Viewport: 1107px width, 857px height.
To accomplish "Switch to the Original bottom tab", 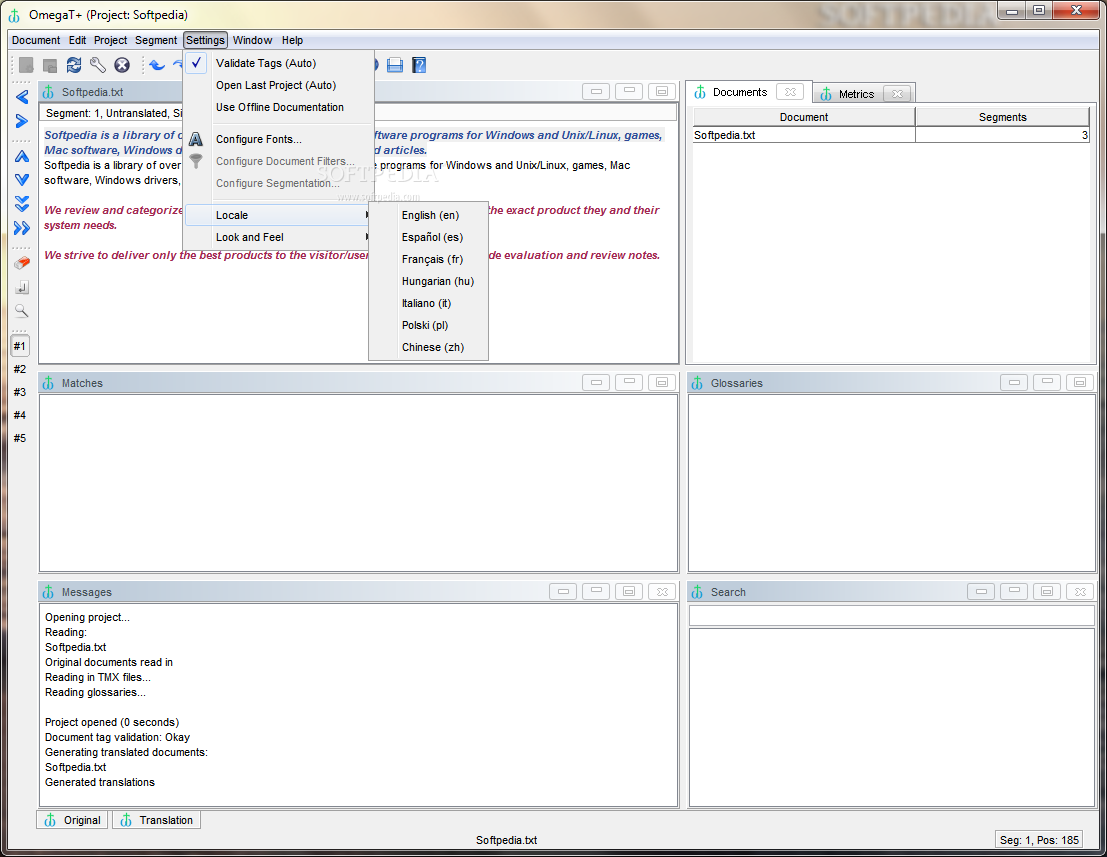I will 73,820.
